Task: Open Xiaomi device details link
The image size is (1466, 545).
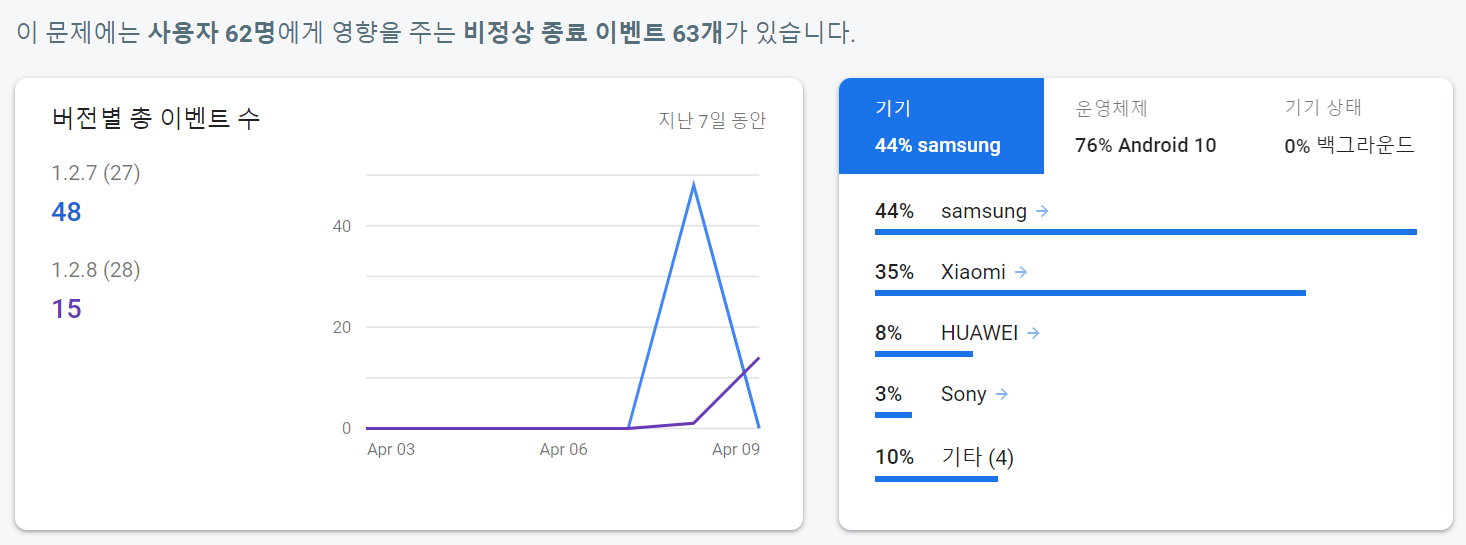Action: pos(973,272)
